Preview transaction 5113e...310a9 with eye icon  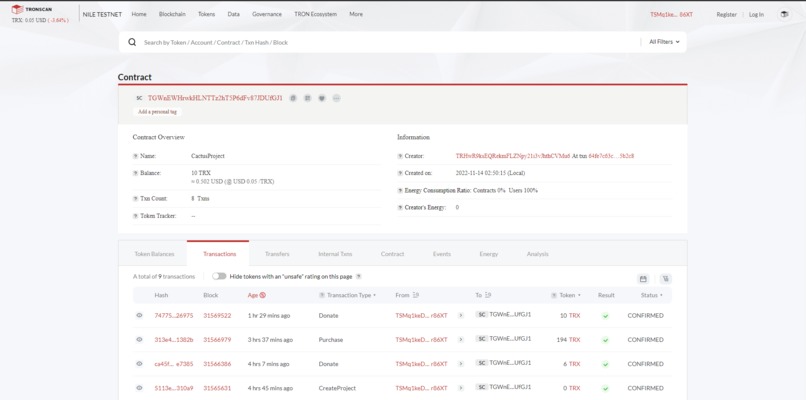[139, 388]
